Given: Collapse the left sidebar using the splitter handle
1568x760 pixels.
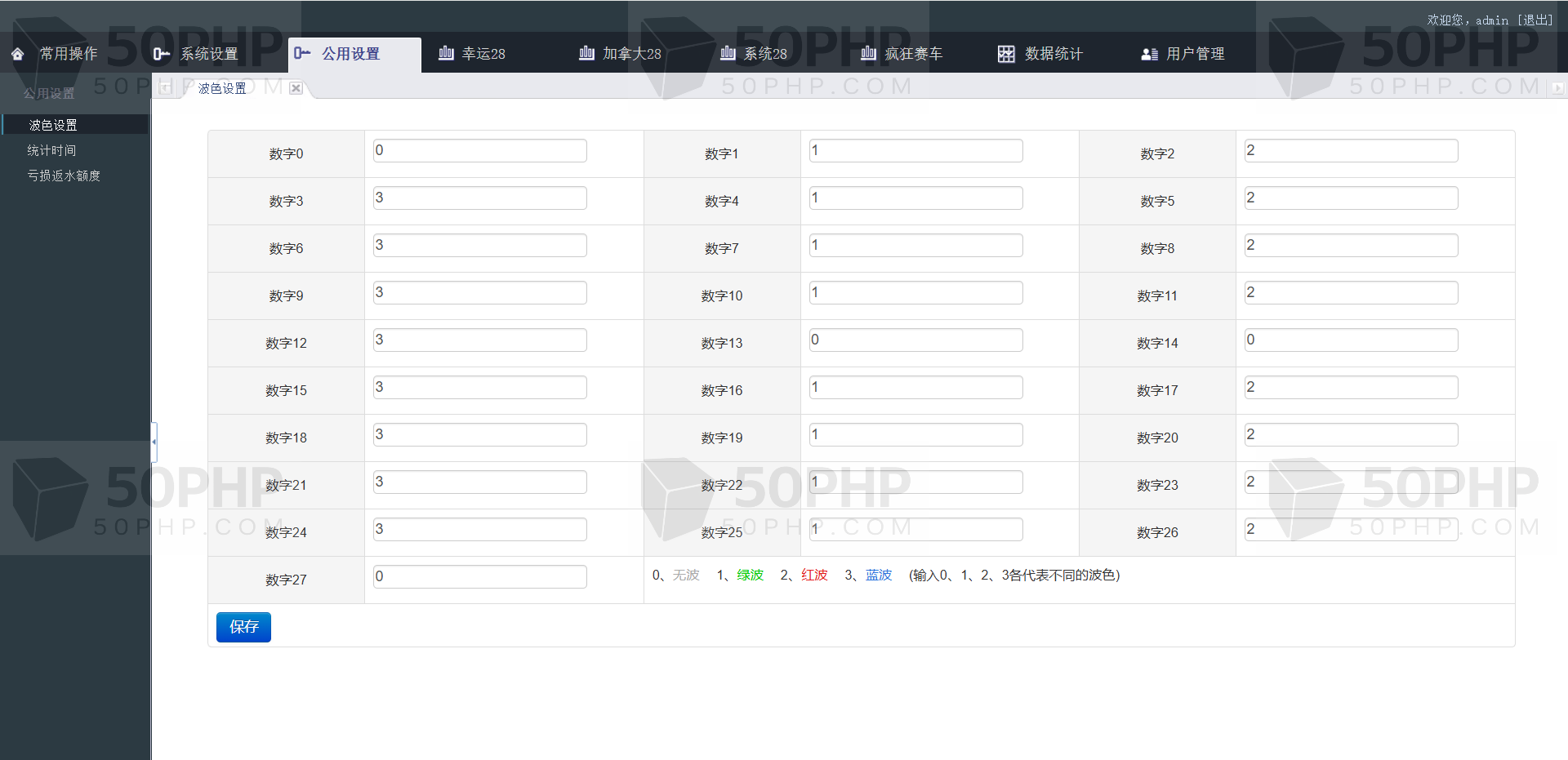Looking at the screenshot, I should pyautogui.click(x=154, y=442).
